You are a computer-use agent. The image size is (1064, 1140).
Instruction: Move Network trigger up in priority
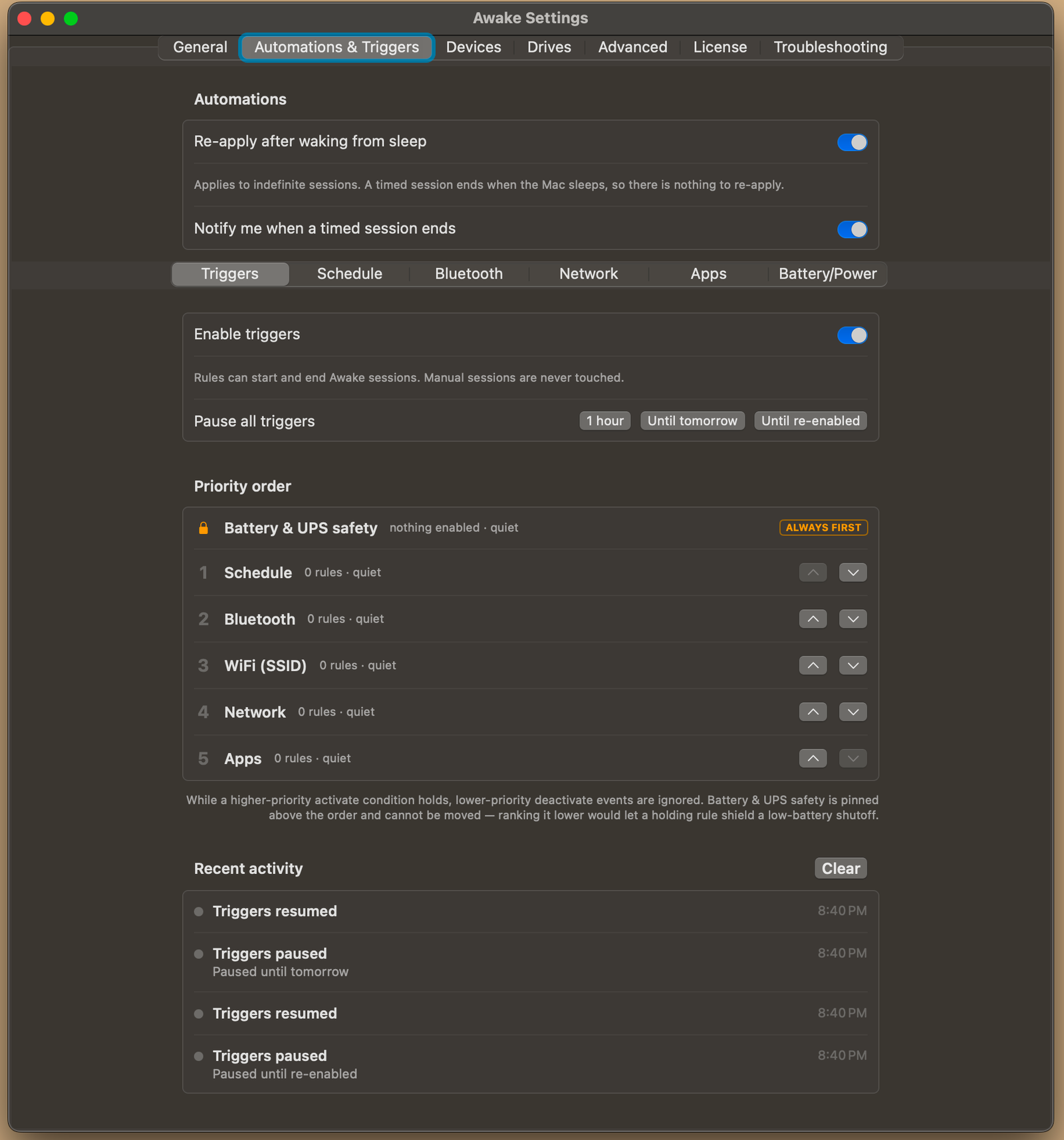pos(813,712)
